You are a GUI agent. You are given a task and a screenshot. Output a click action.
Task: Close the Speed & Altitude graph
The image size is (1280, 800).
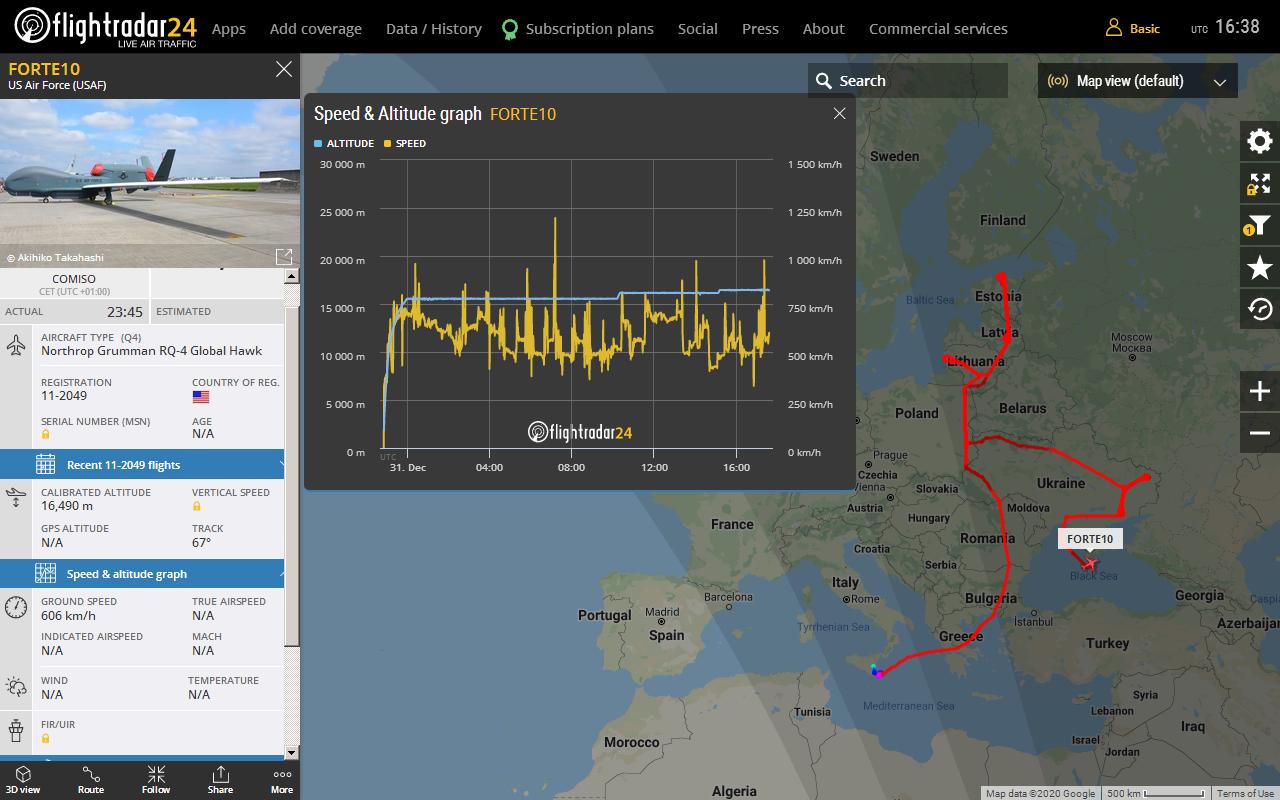point(840,113)
